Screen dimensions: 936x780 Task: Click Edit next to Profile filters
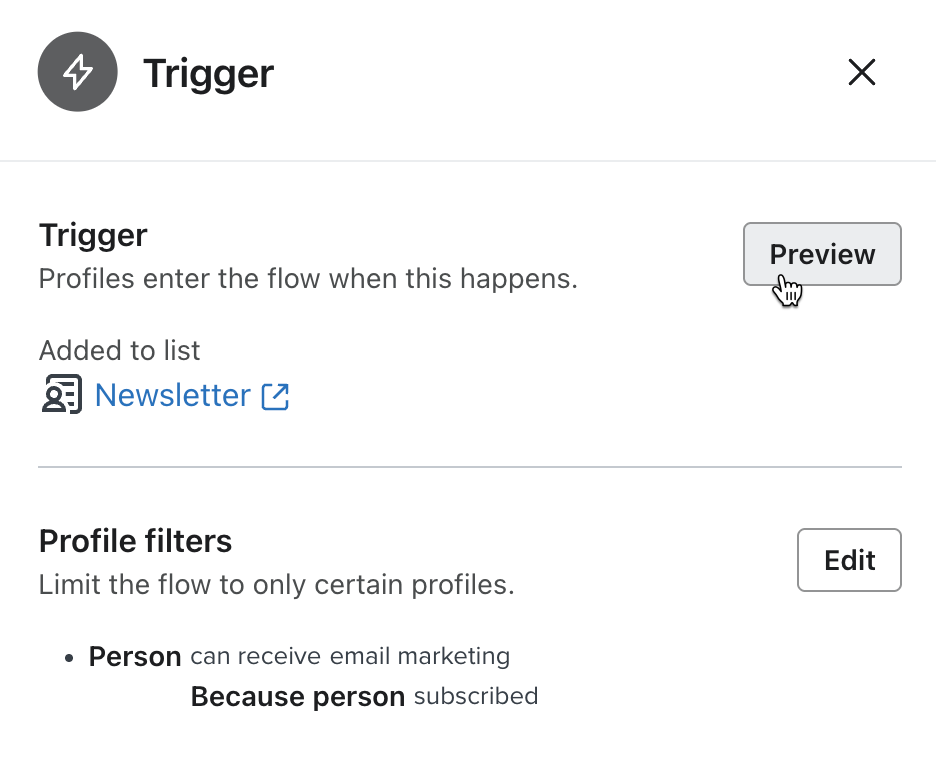[849, 560]
